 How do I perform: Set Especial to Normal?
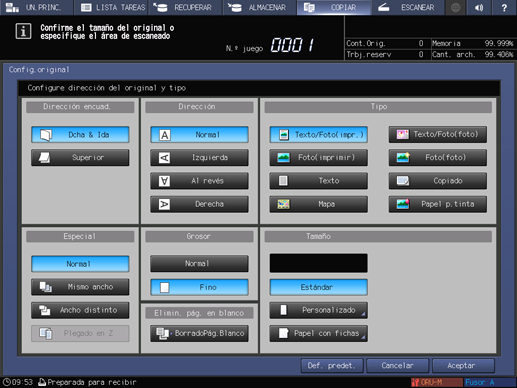tap(80, 264)
